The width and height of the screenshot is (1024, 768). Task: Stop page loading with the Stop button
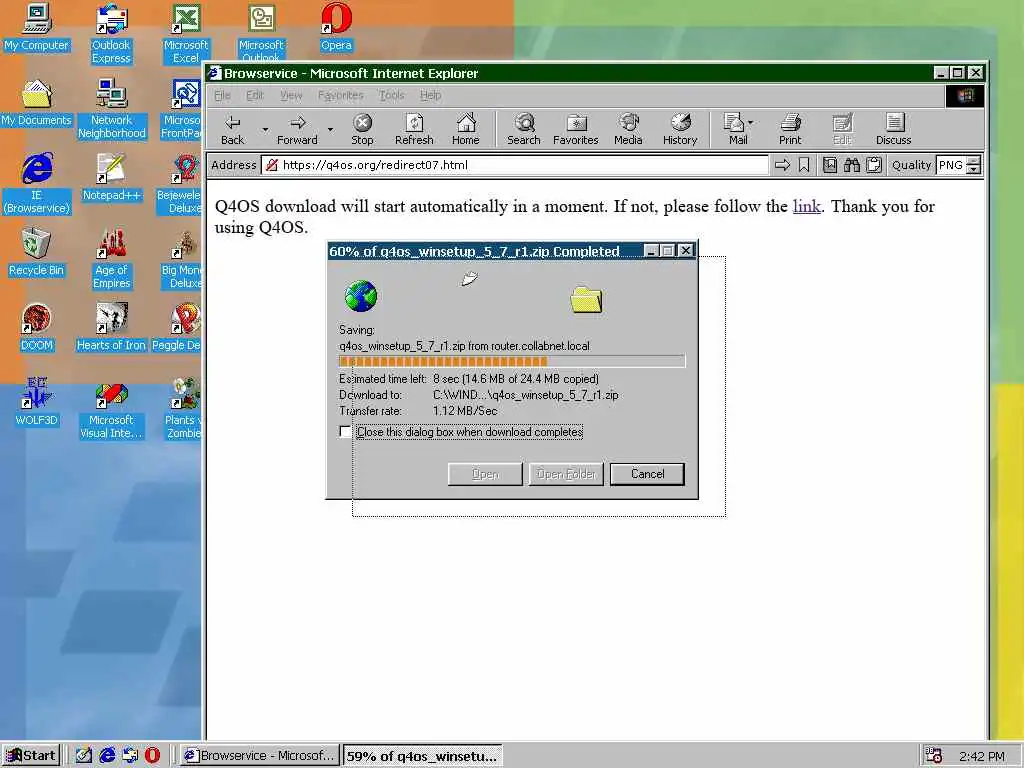click(x=362, y=129)
